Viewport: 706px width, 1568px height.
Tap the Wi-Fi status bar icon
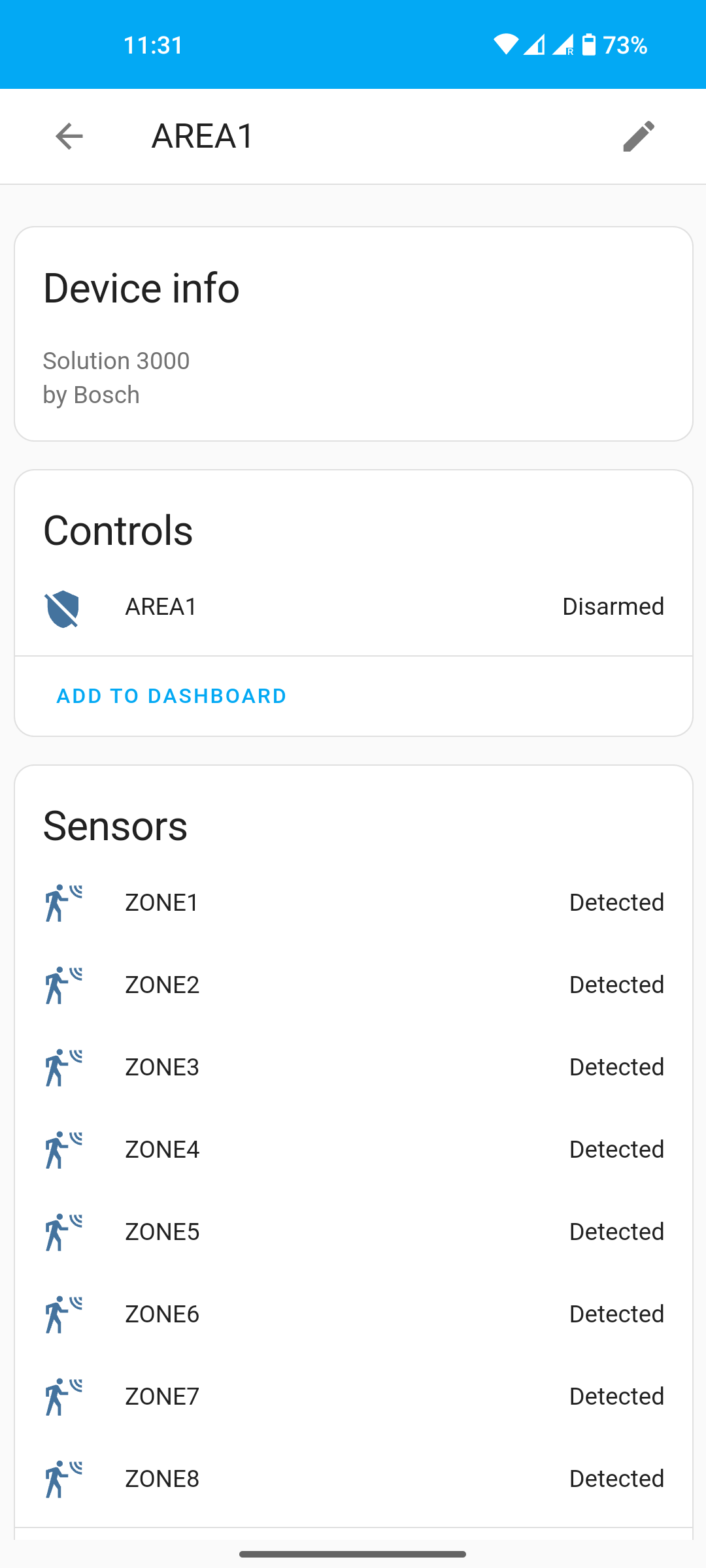pyautogui.click(x=506, y=44)
